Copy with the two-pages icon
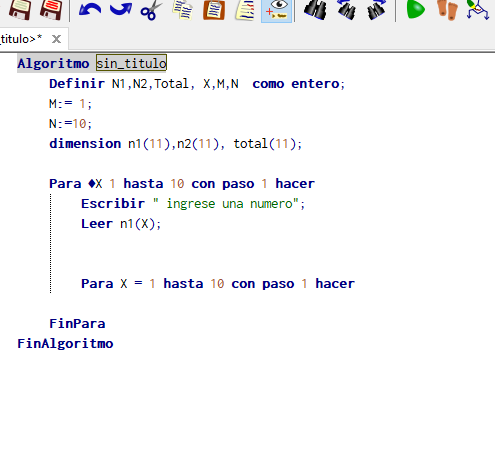The width and height of the screenshot is (495, 464). coord(183,10)
